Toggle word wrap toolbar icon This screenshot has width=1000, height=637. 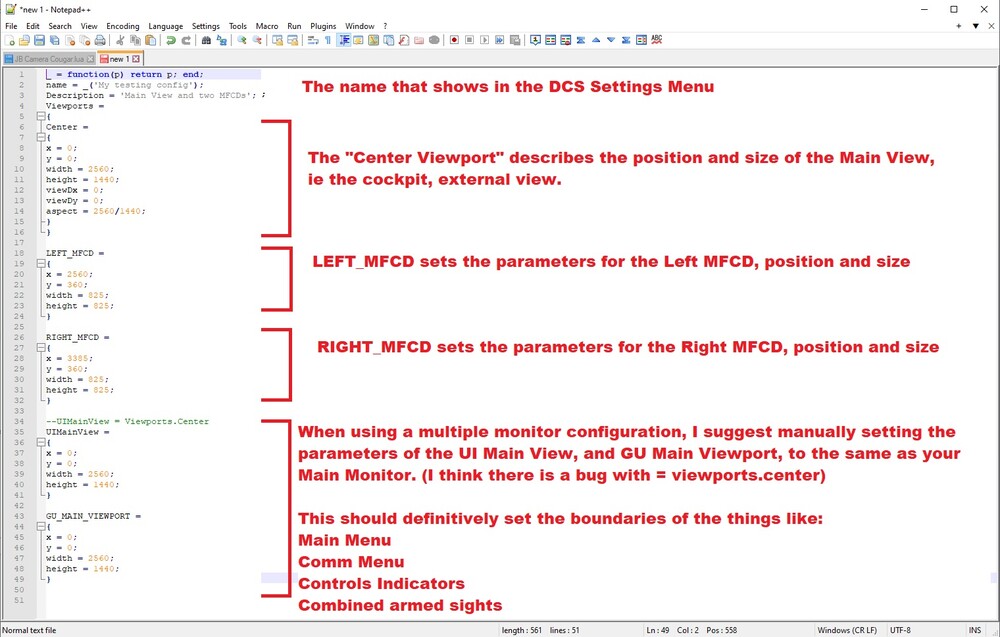312,40
